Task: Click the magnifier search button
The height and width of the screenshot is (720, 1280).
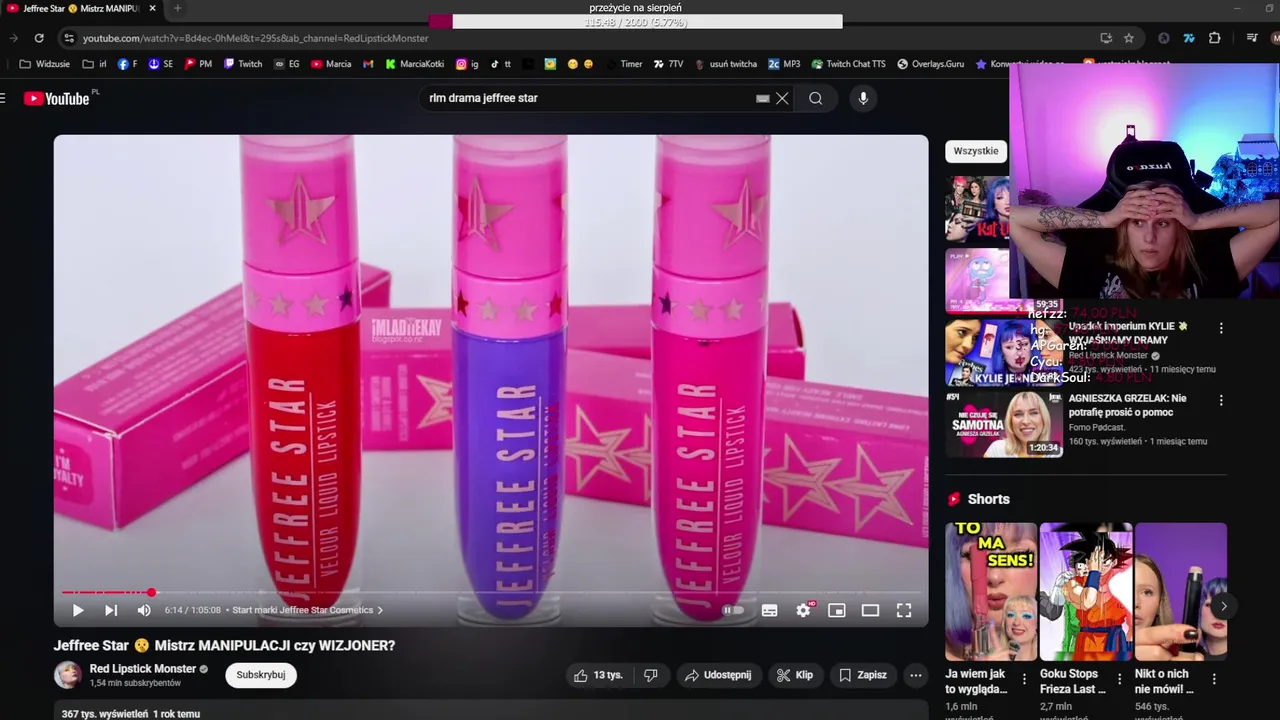Action: 816,98
